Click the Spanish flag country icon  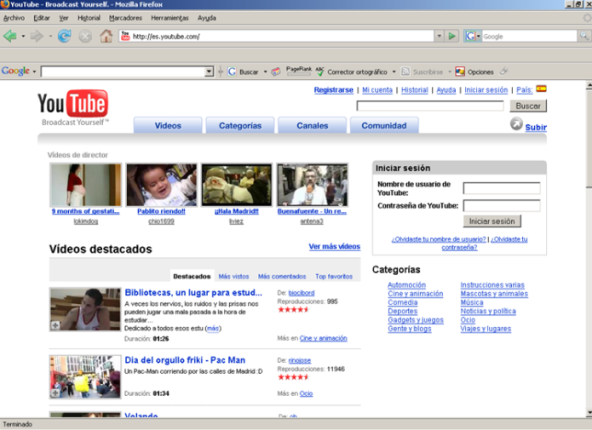(541, 89)
